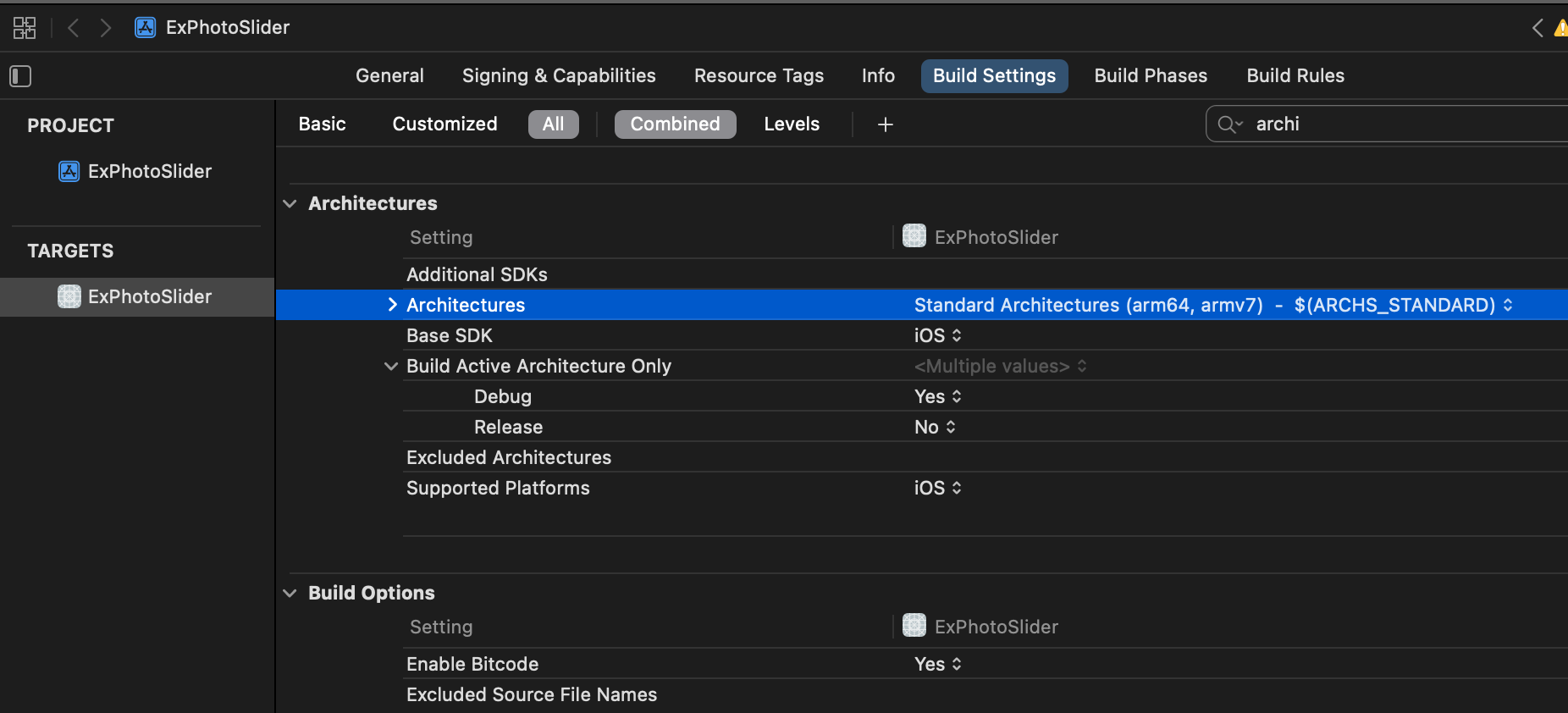Screen dimensions: 1568x713
Task: Open Multiple values popup for Build Active Architecture
Action: tap(1000, 367)
